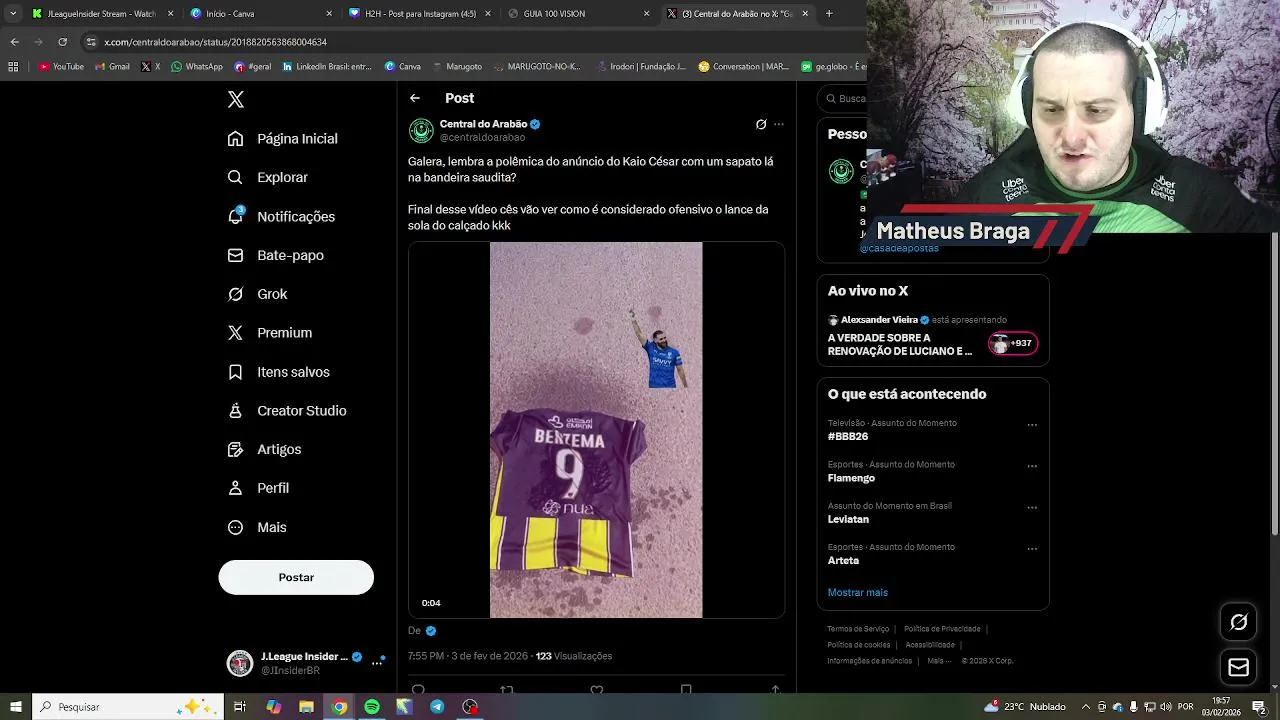1280x720 pixels.
Task: Reload the page
Action: pyautogui.click(x=62, y=42)
